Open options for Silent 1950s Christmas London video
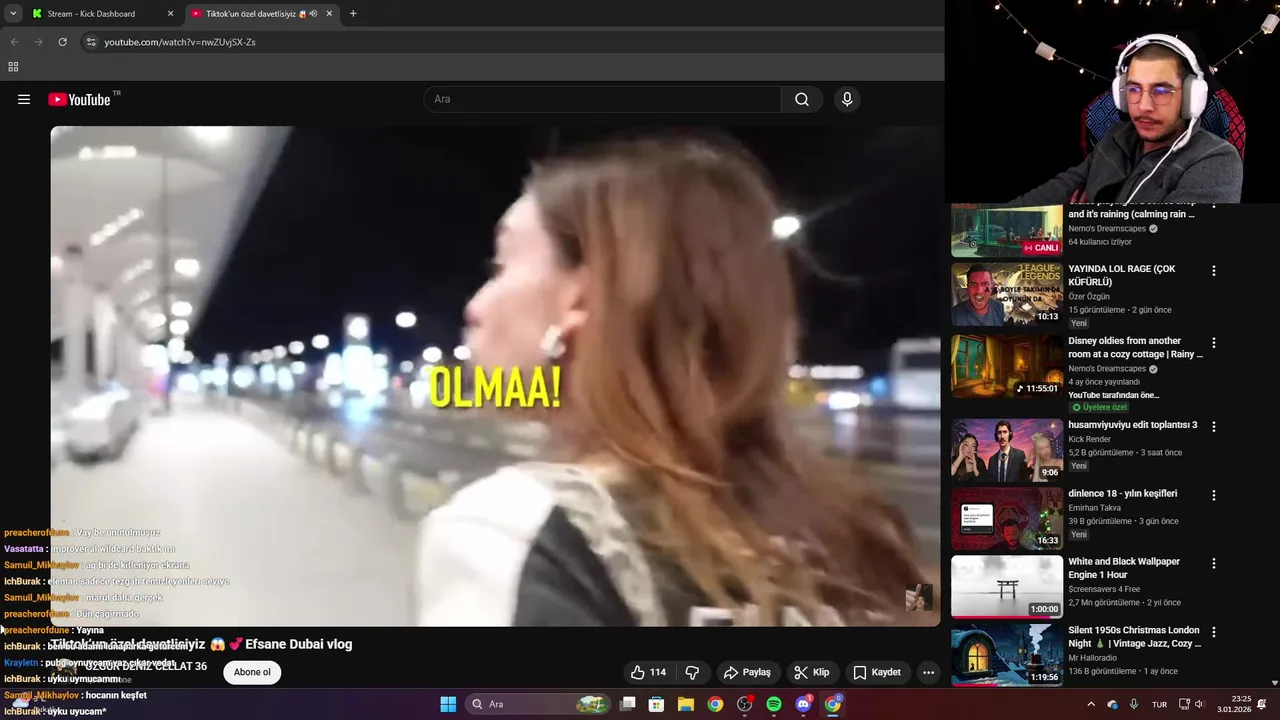This screenshot has height=720, width=1280. [1214, 632]
